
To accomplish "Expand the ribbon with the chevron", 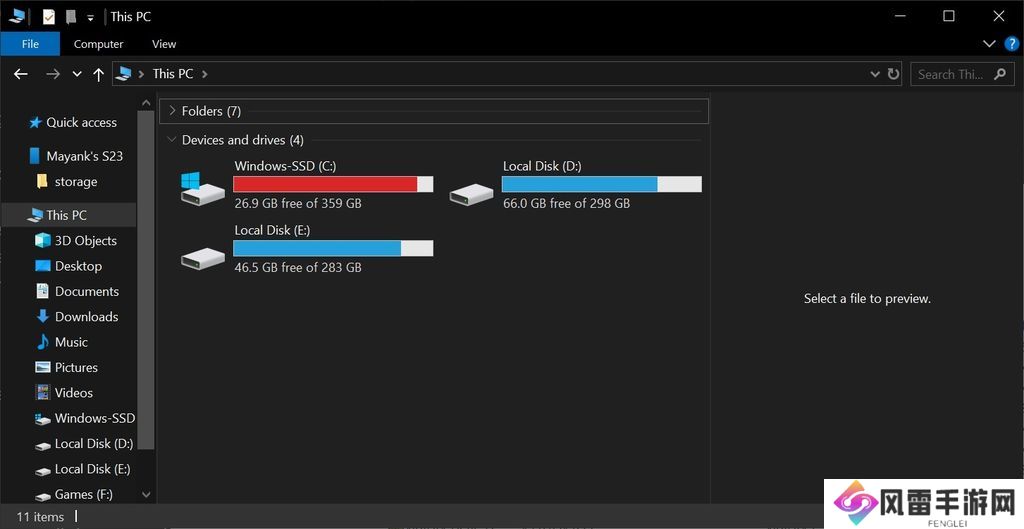I will click(x=989, y=44).
